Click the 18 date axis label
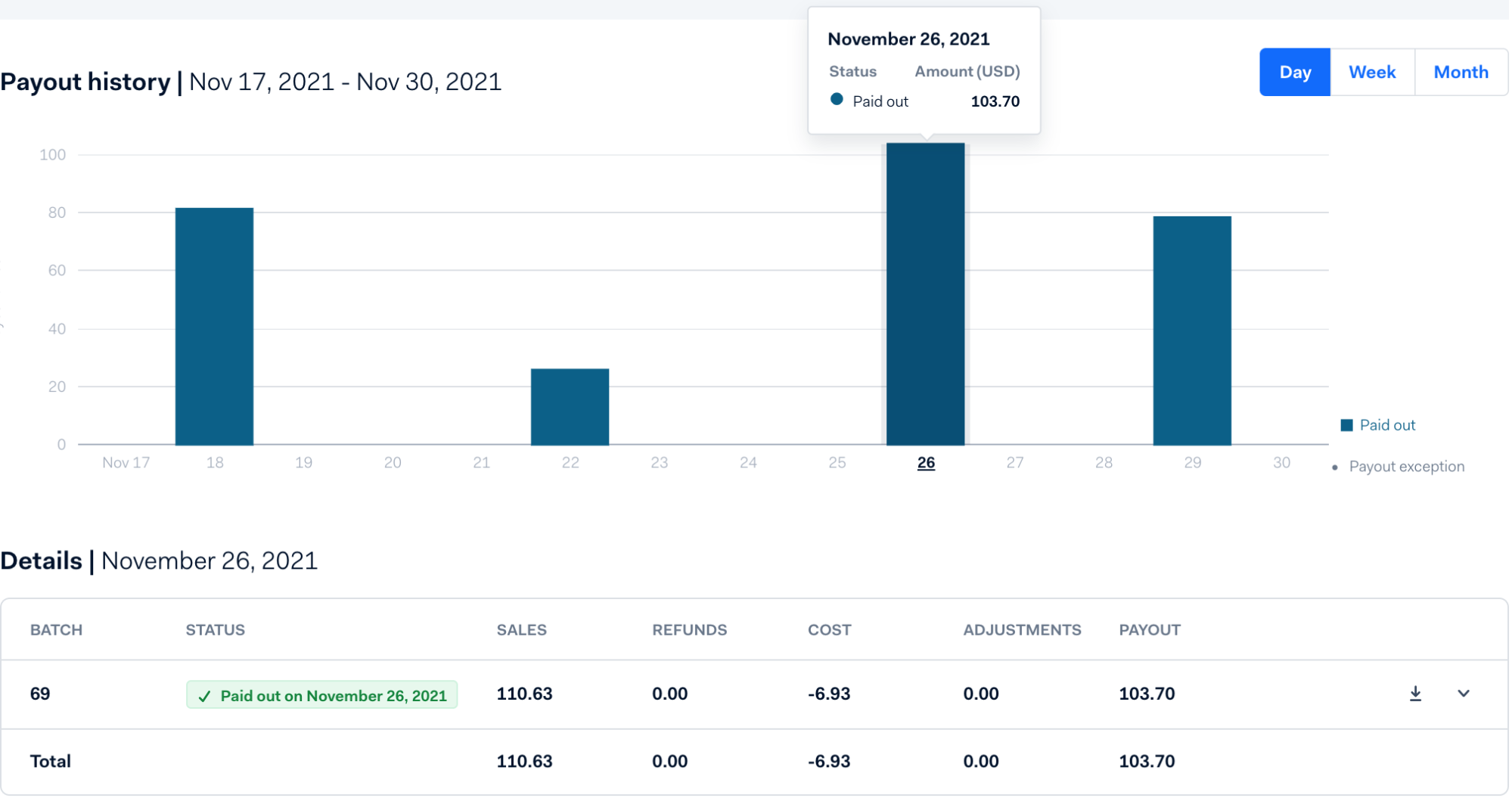The image size is (1512, 798). [215, 463]
